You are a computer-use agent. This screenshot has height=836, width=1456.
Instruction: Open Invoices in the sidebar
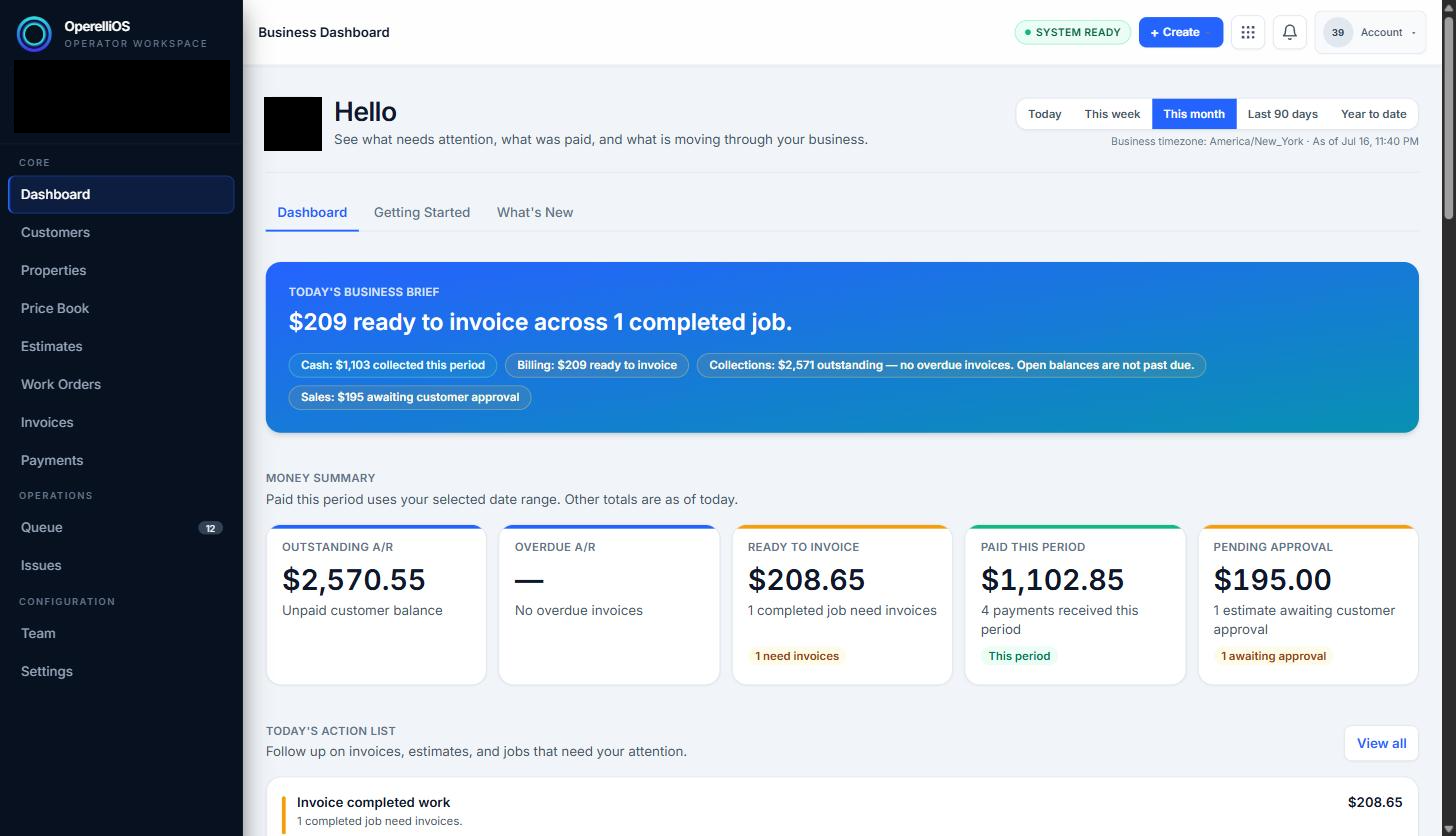tap(121, 422)
